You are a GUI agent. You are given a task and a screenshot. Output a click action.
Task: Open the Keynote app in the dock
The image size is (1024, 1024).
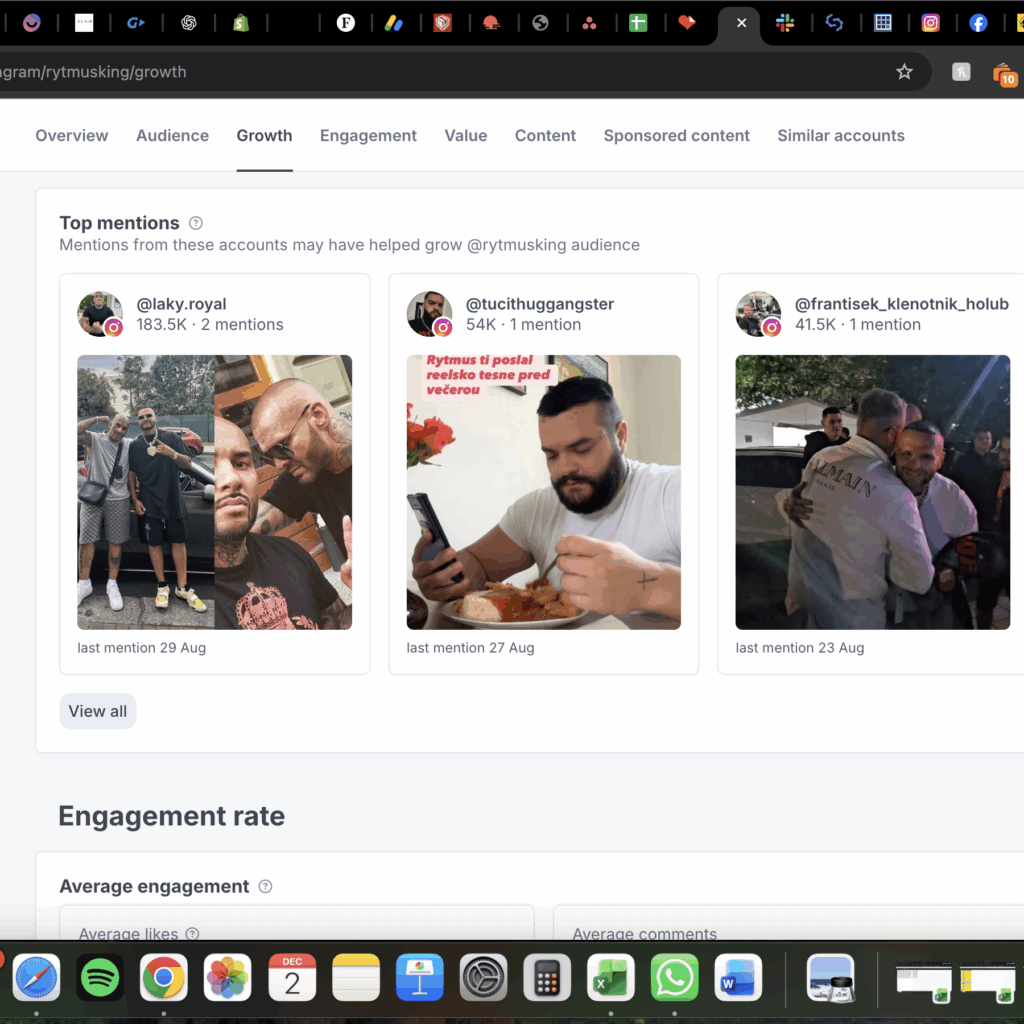coord(419,977)
